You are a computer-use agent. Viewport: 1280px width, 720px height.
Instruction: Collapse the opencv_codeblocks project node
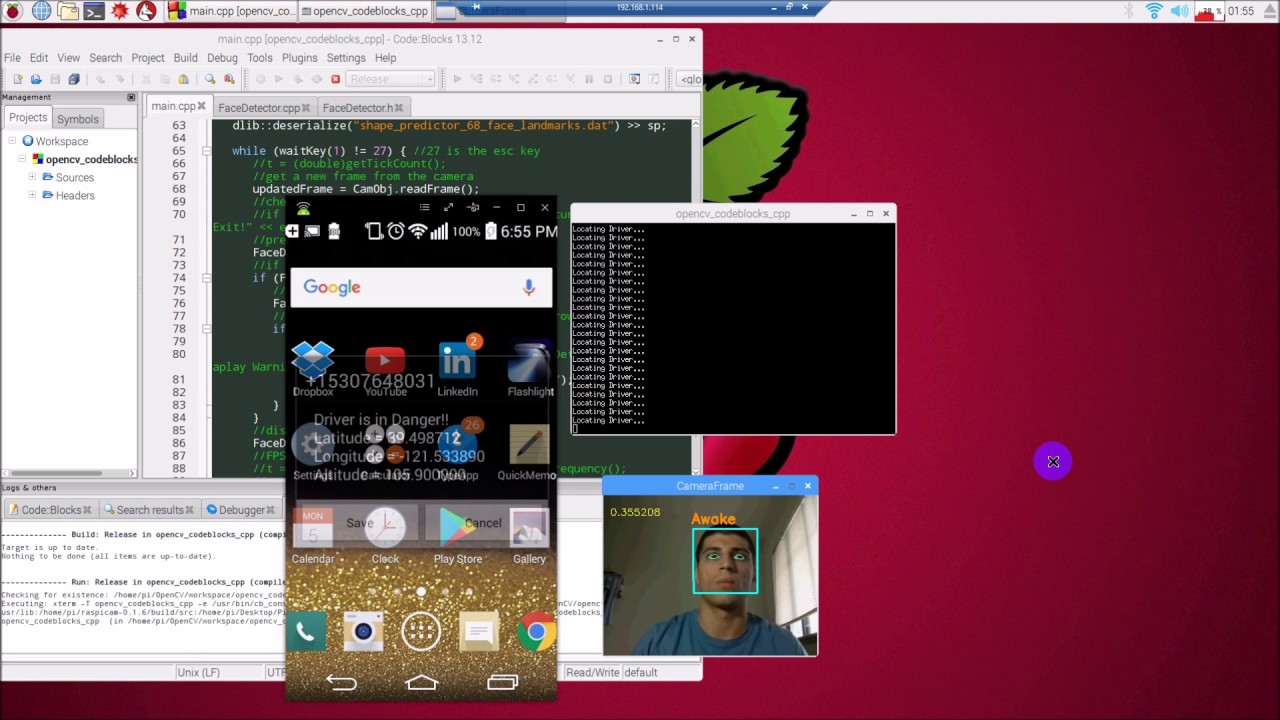click(x=22, y=159)
